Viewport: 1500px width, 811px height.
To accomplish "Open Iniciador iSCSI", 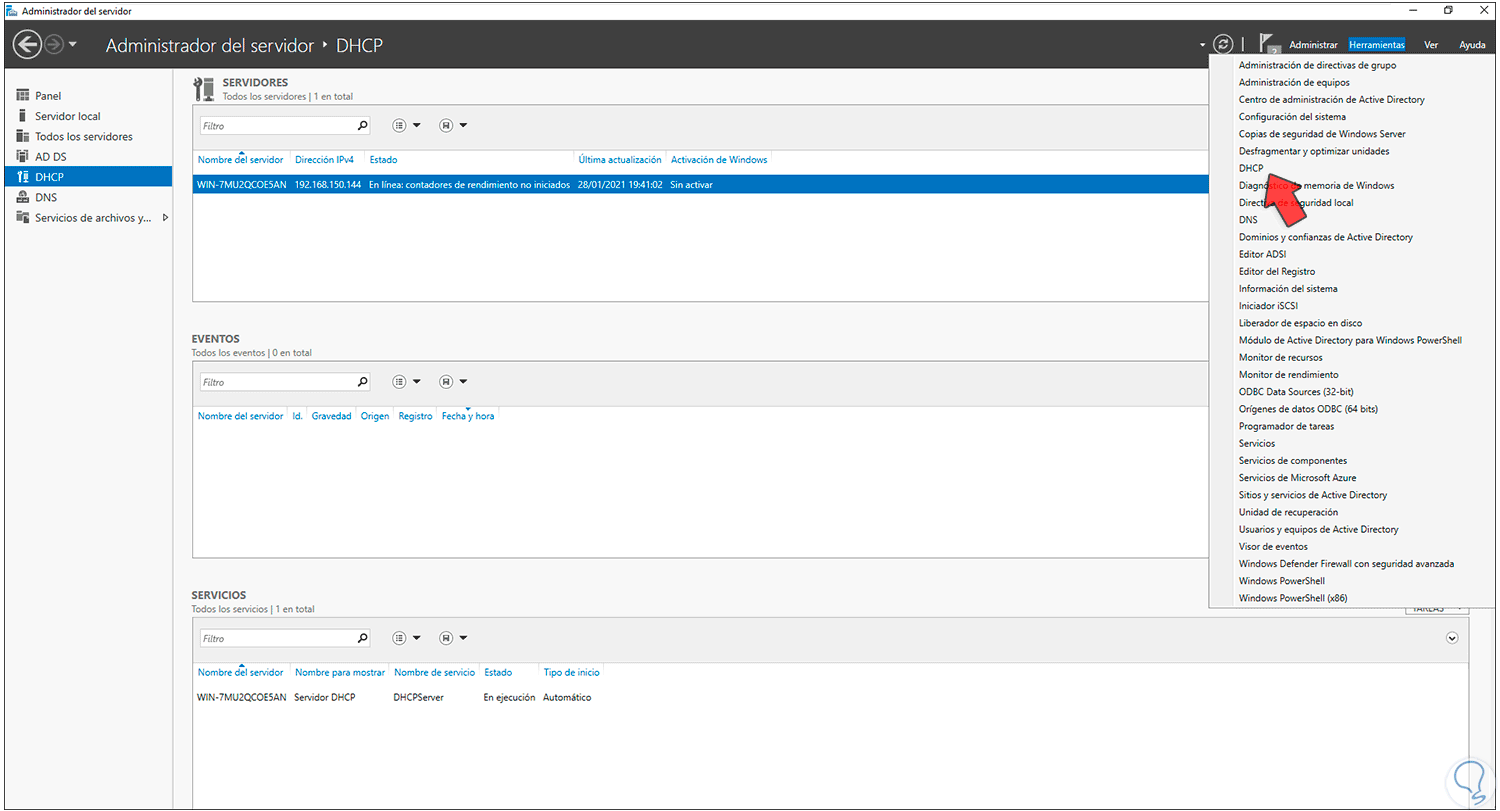I will [1268, 306].
